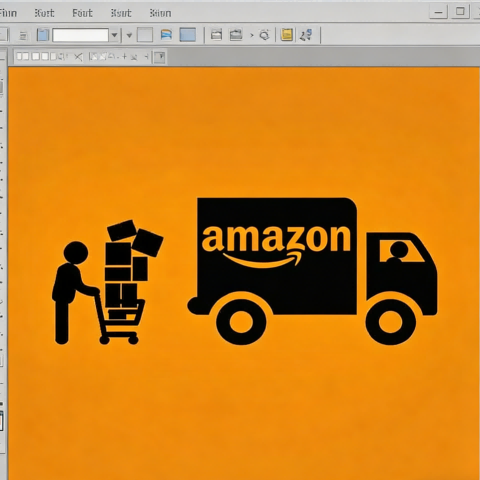Click the yellow sticky note icon
480x480 pixels.
click(287, 35)
